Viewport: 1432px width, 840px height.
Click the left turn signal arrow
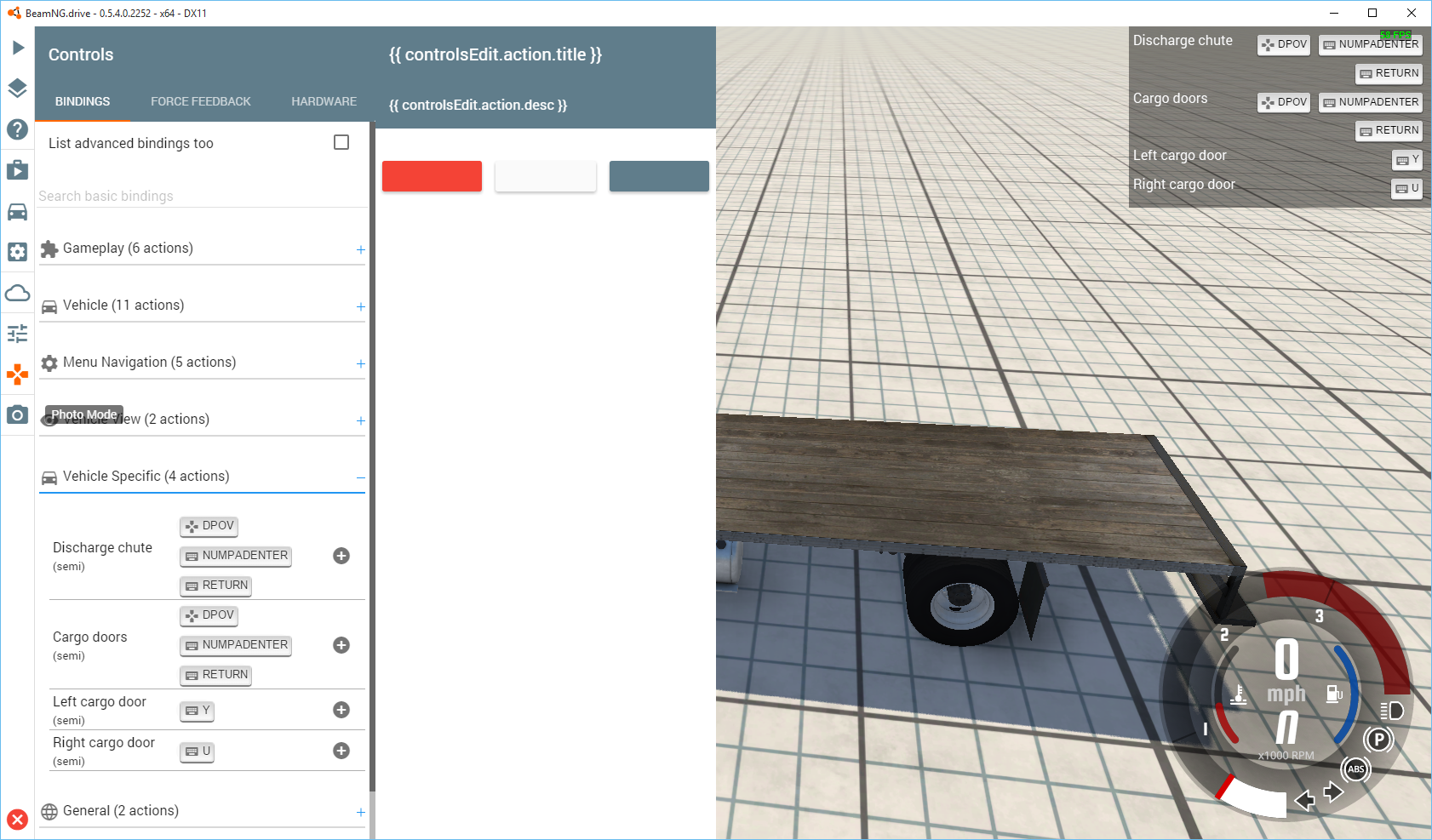tap(1303, 800)
